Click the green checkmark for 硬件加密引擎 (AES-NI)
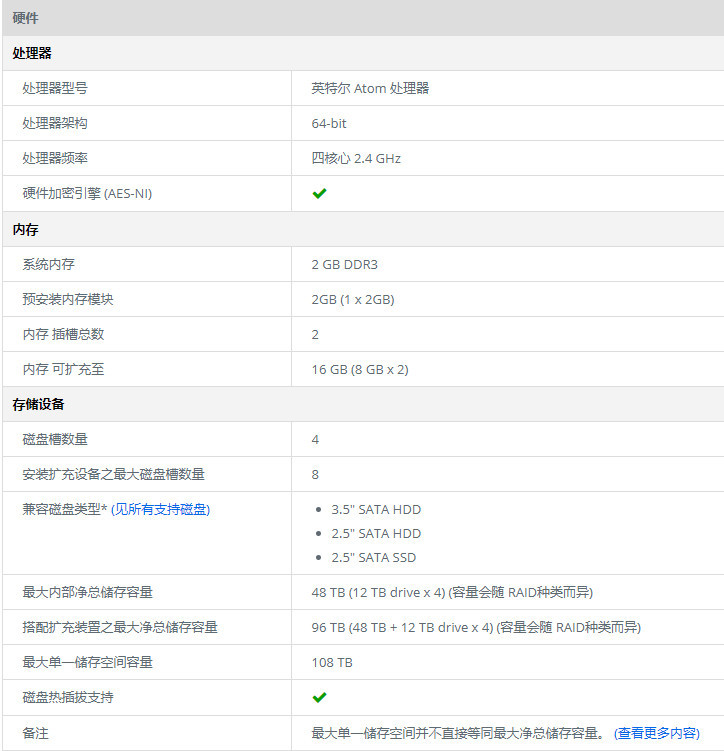This screenshot has height=751, width=724. [319, 193]
